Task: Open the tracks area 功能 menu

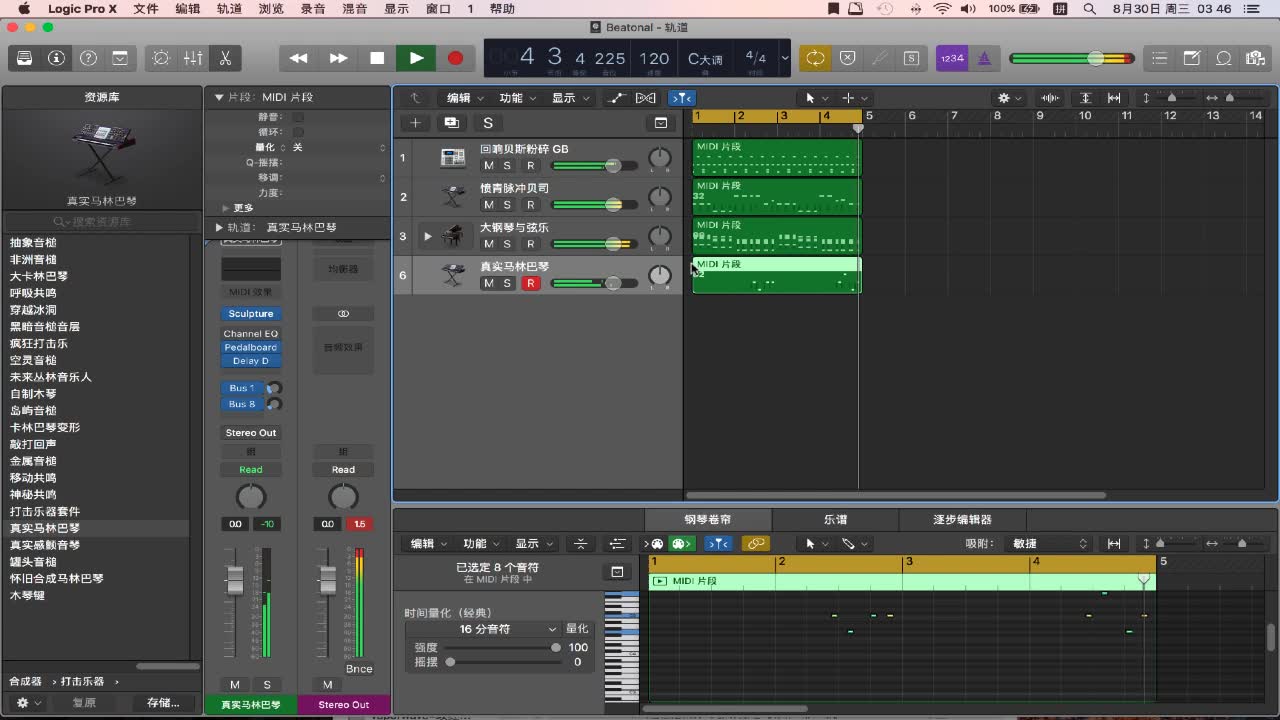Action: pyautogui.click(x=517, y=98)
